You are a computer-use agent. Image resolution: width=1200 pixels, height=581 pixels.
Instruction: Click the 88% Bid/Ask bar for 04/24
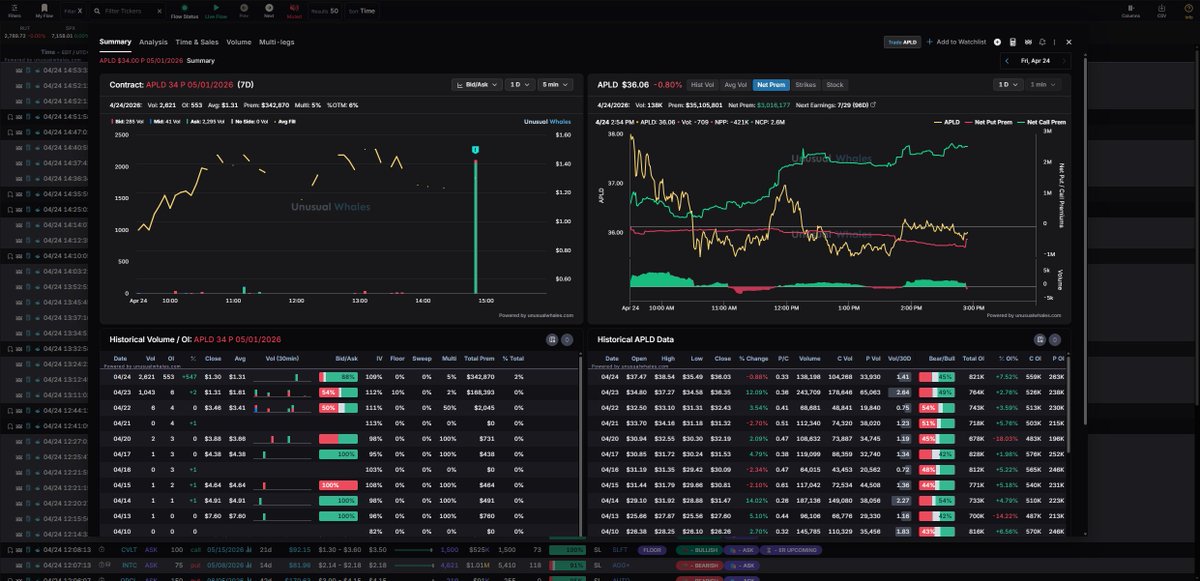coord(339,377)
